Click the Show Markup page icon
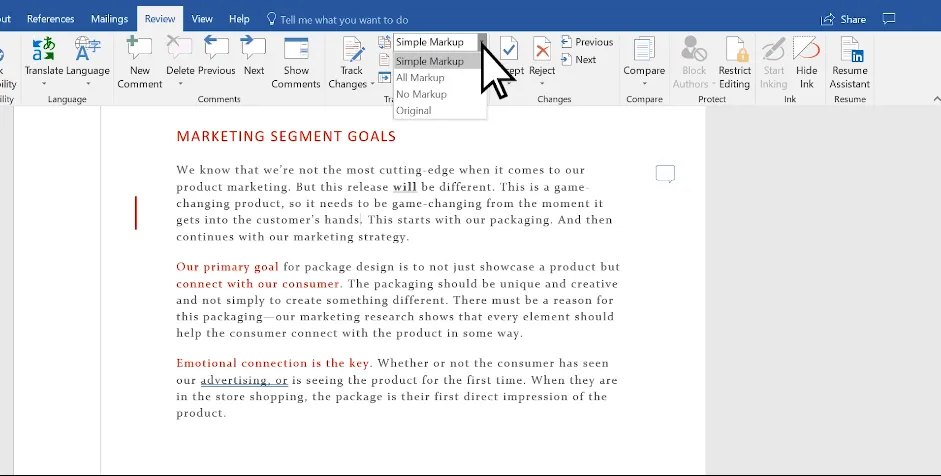Screen dimensions: 941x476 (385, 60)
